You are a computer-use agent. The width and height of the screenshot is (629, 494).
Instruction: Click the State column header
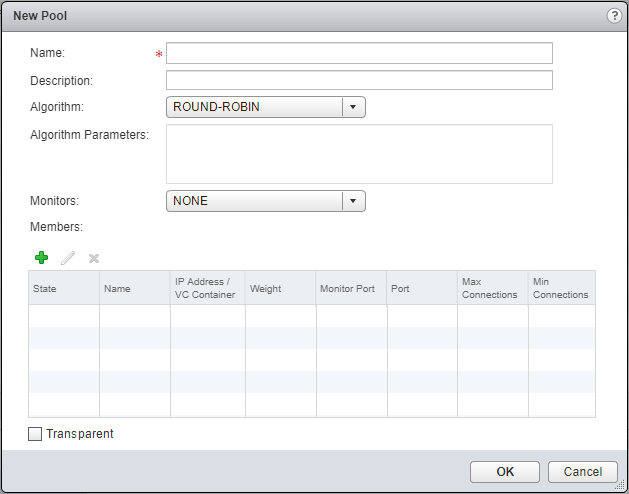[x=64, y=288]
